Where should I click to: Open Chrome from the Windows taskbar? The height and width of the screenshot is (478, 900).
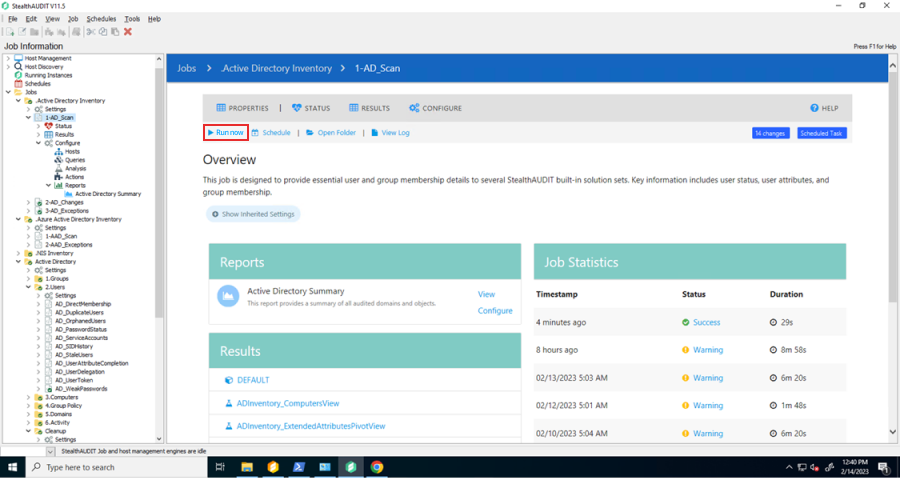pos(377,467)
